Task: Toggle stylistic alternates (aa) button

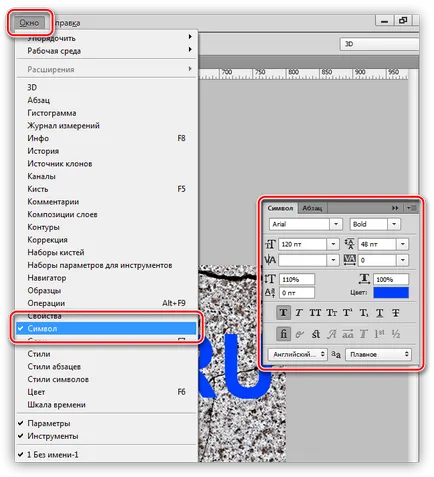Action: pos(348,334)
